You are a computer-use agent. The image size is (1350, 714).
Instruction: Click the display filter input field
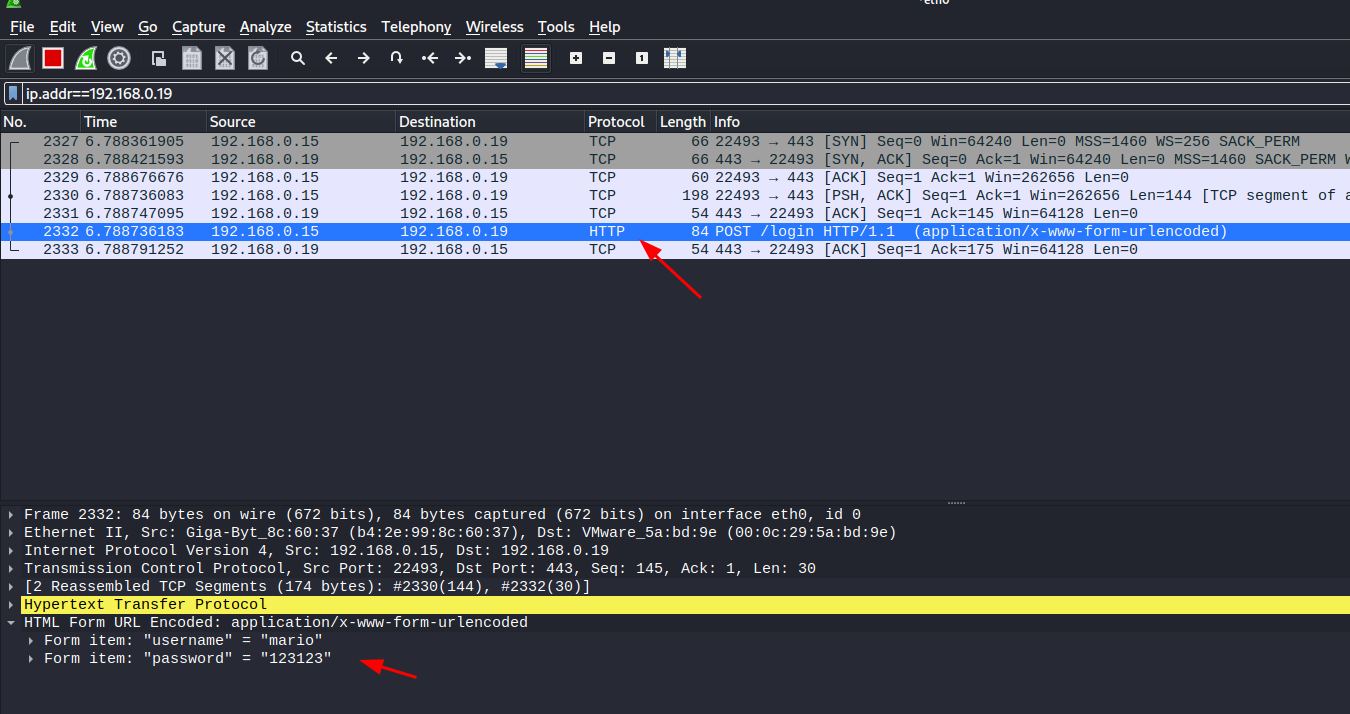[x=686, y=94]
